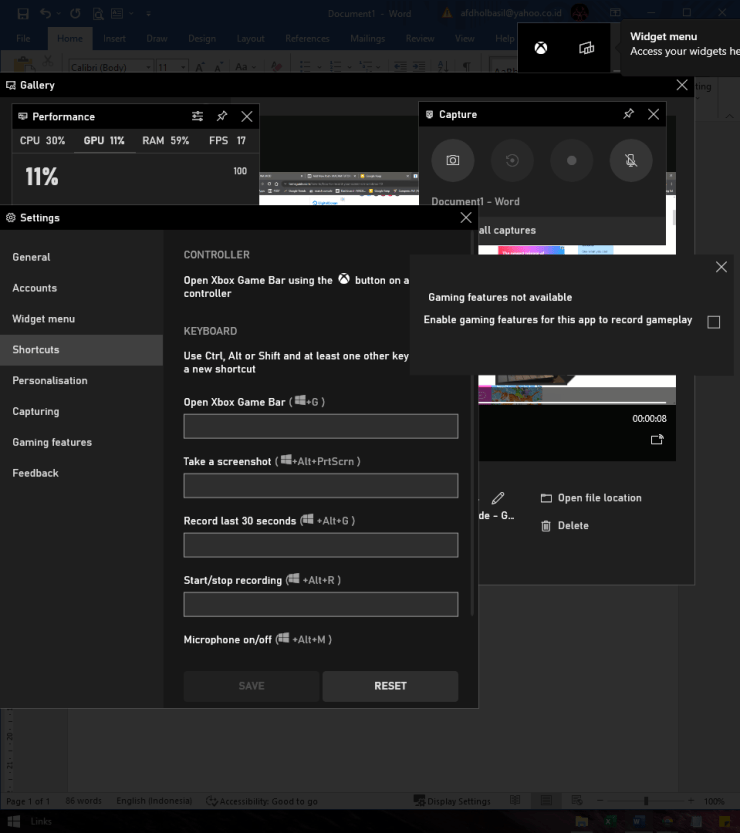Pin the Capture widget
Viewport: 740px width, 833px height.
pos(628,114)
